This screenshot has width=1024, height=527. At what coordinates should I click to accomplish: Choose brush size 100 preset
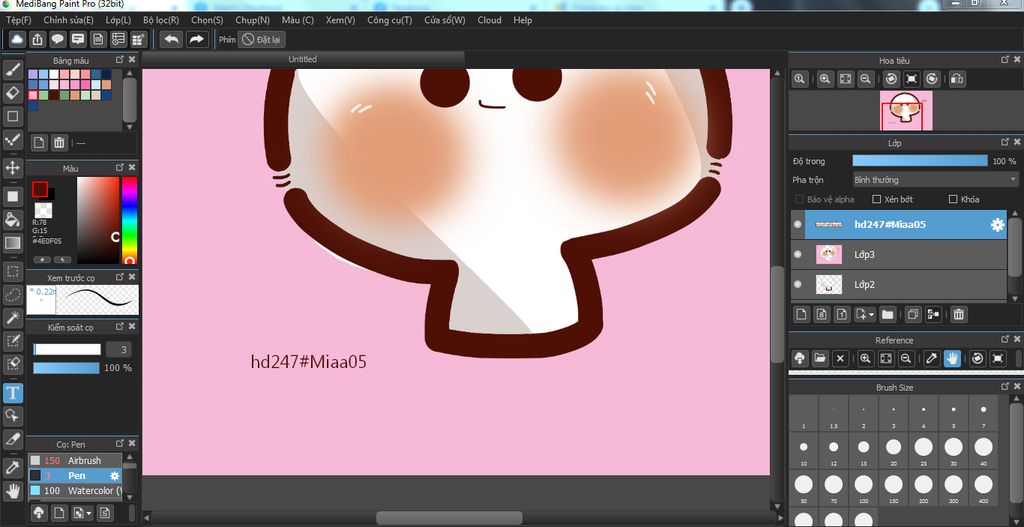[x=863, y=488]
